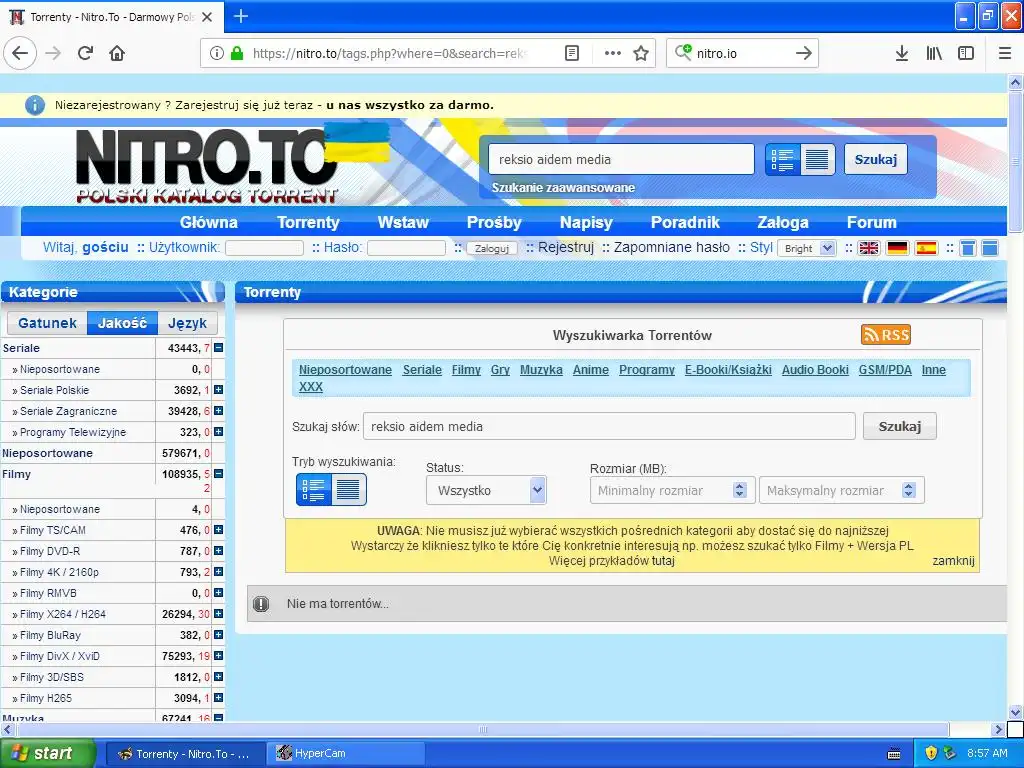Open page actions three-dot menu
Viewport: 1024px width, 768px height.
tap(612, 53)
